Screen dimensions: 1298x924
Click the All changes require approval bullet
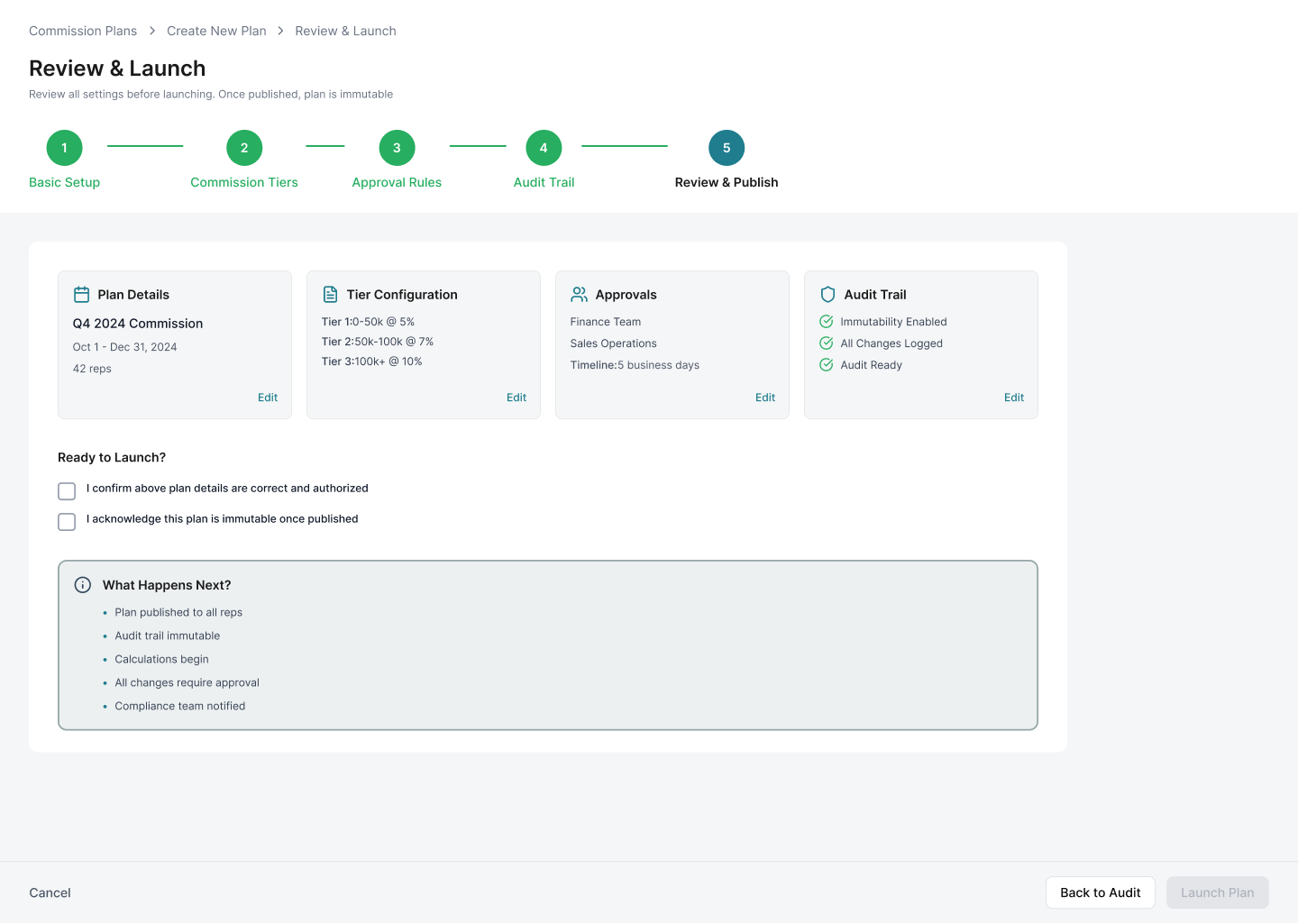[x=187, y=682]
